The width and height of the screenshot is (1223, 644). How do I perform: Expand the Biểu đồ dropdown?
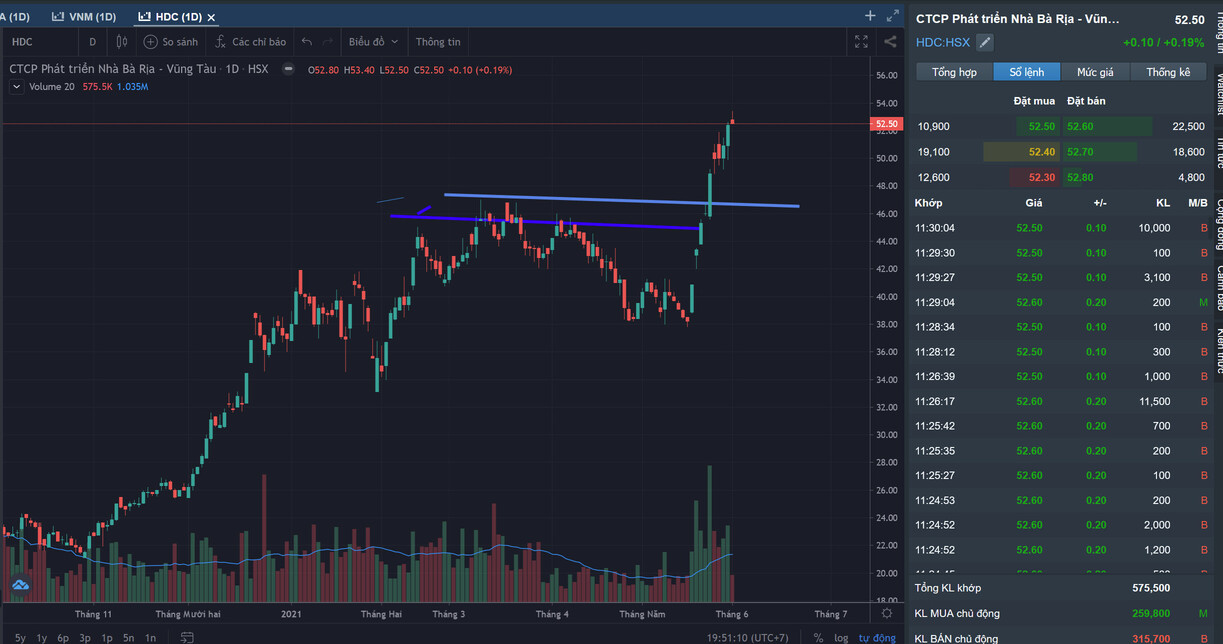click(373, 42)
